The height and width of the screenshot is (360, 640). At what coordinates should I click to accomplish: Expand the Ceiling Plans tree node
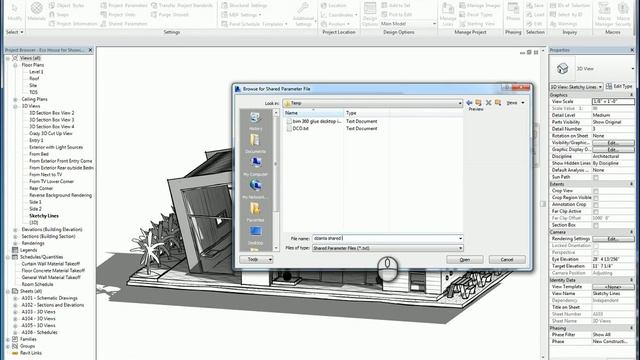15,99
